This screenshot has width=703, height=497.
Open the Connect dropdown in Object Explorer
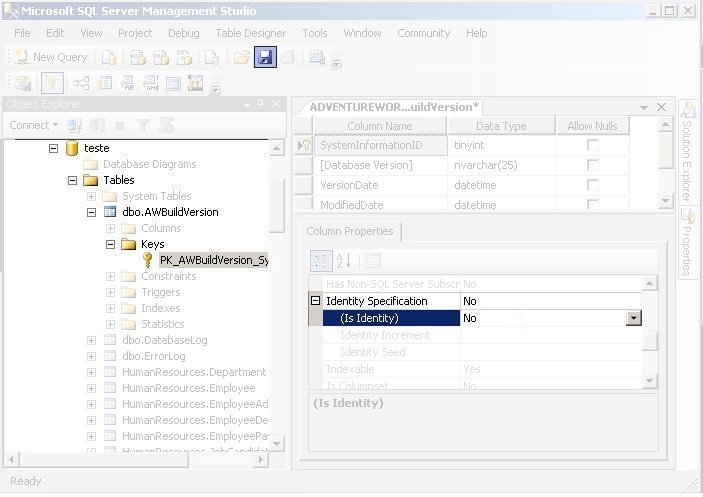coord(34,125)
